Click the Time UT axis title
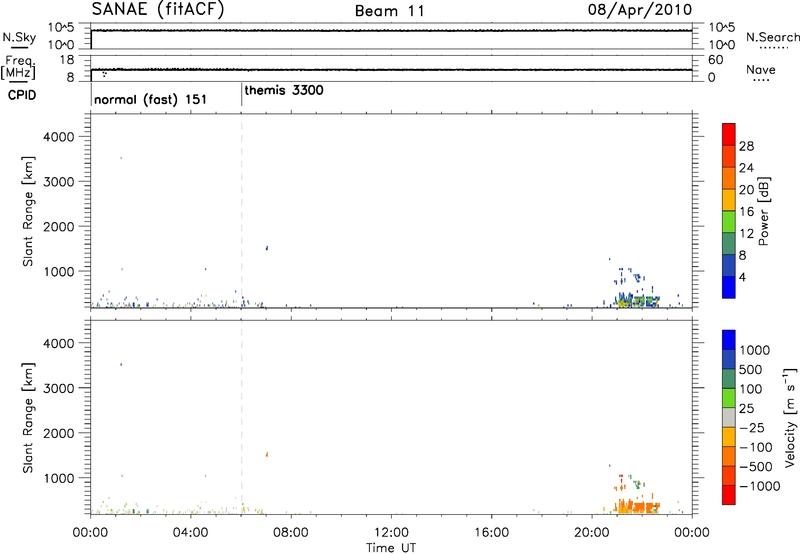 (391, 548)
